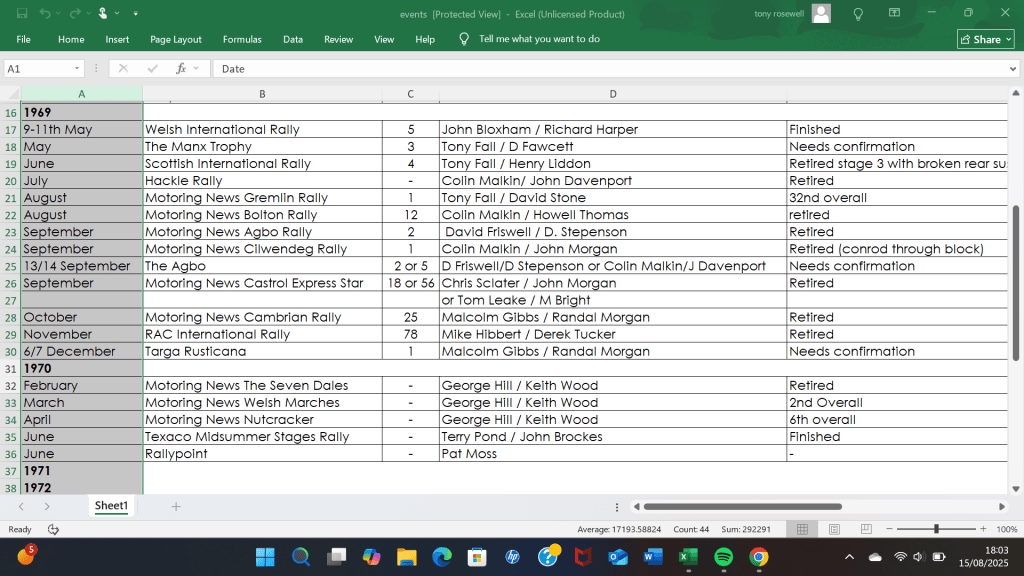1024x576 pixels.
Task: Open the Page Layout tab
Action: pyautogui.click(x=176, y=39)
